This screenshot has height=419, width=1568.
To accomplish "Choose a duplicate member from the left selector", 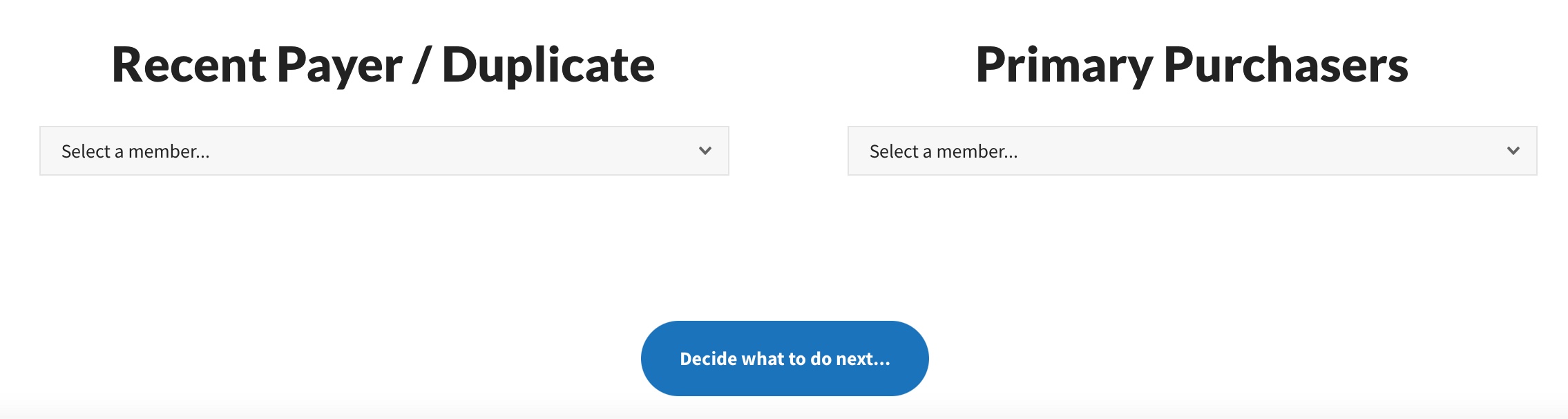I will point(384,151).
